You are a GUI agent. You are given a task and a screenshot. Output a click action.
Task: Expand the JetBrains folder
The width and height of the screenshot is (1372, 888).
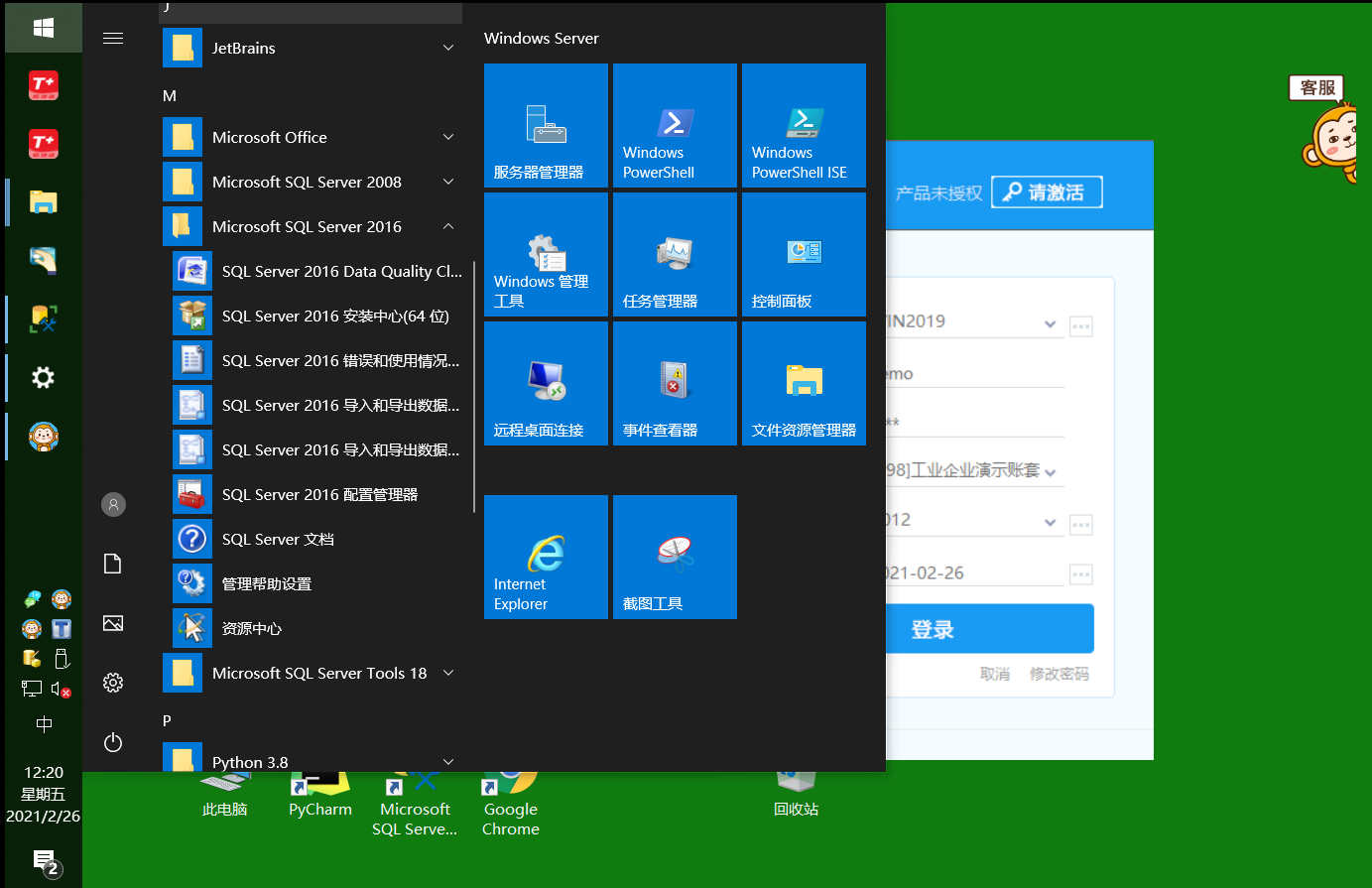click(x=312, y=48)
